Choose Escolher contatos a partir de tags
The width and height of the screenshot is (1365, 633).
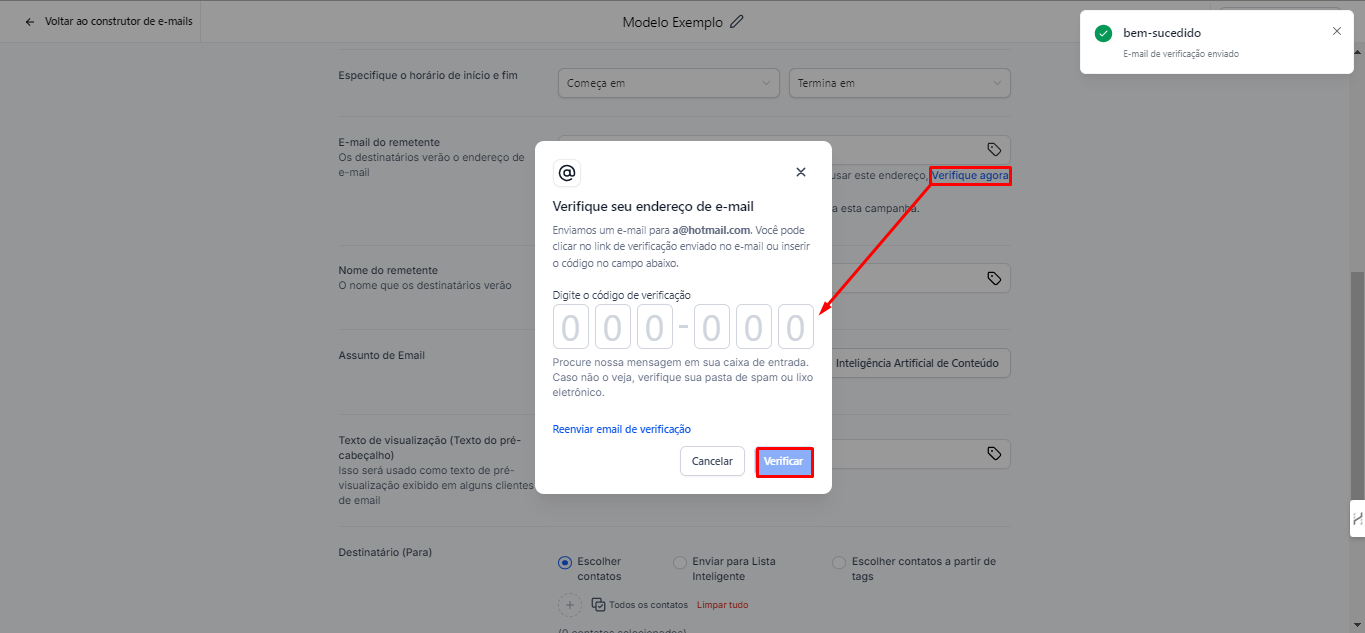pos(839,562)
